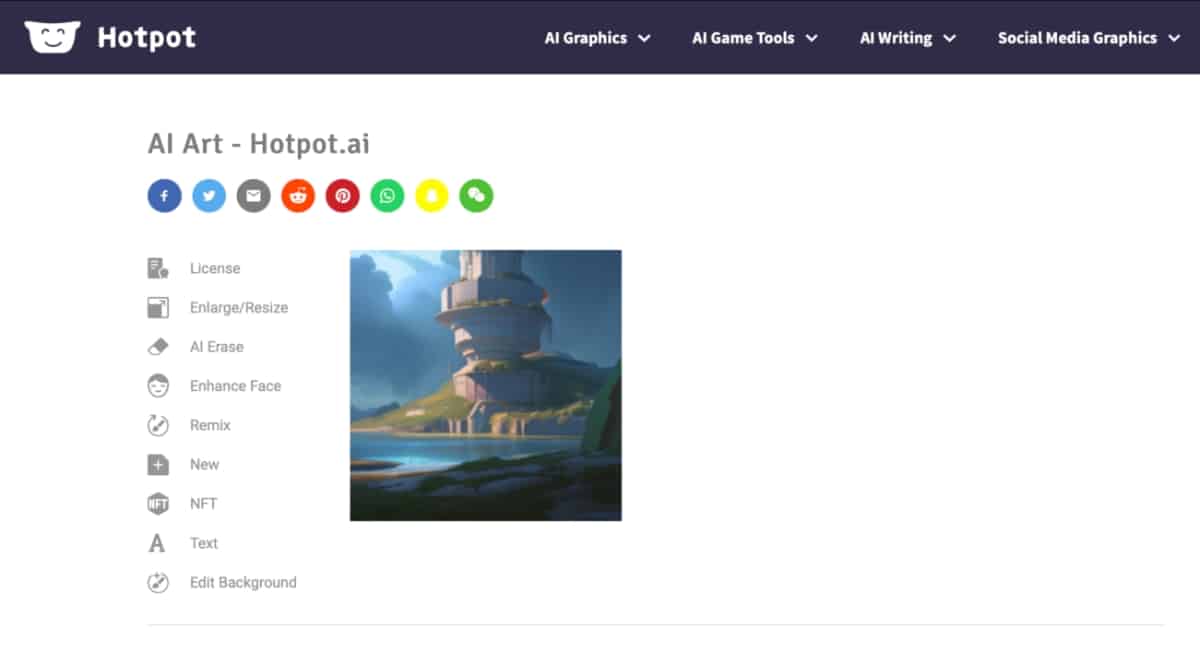This screenshot has height=646, width=1200.
Task: Click the License document icon
Action: 158,268
